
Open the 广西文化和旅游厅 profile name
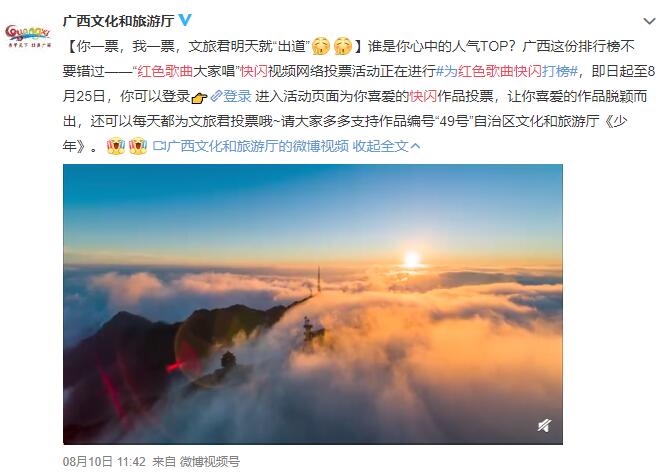(118, 20)
